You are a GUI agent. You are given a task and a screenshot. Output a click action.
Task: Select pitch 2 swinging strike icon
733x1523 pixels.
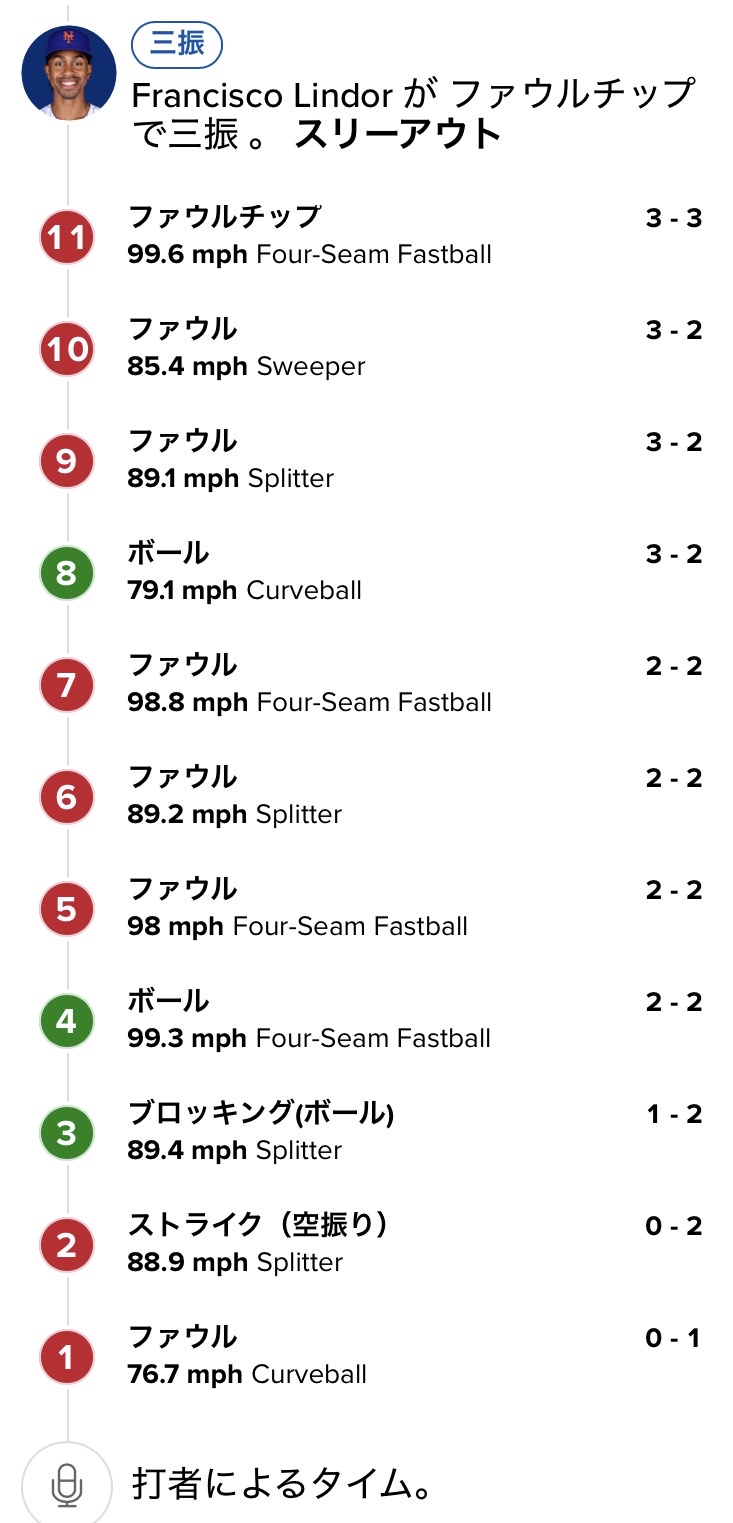67,1246
